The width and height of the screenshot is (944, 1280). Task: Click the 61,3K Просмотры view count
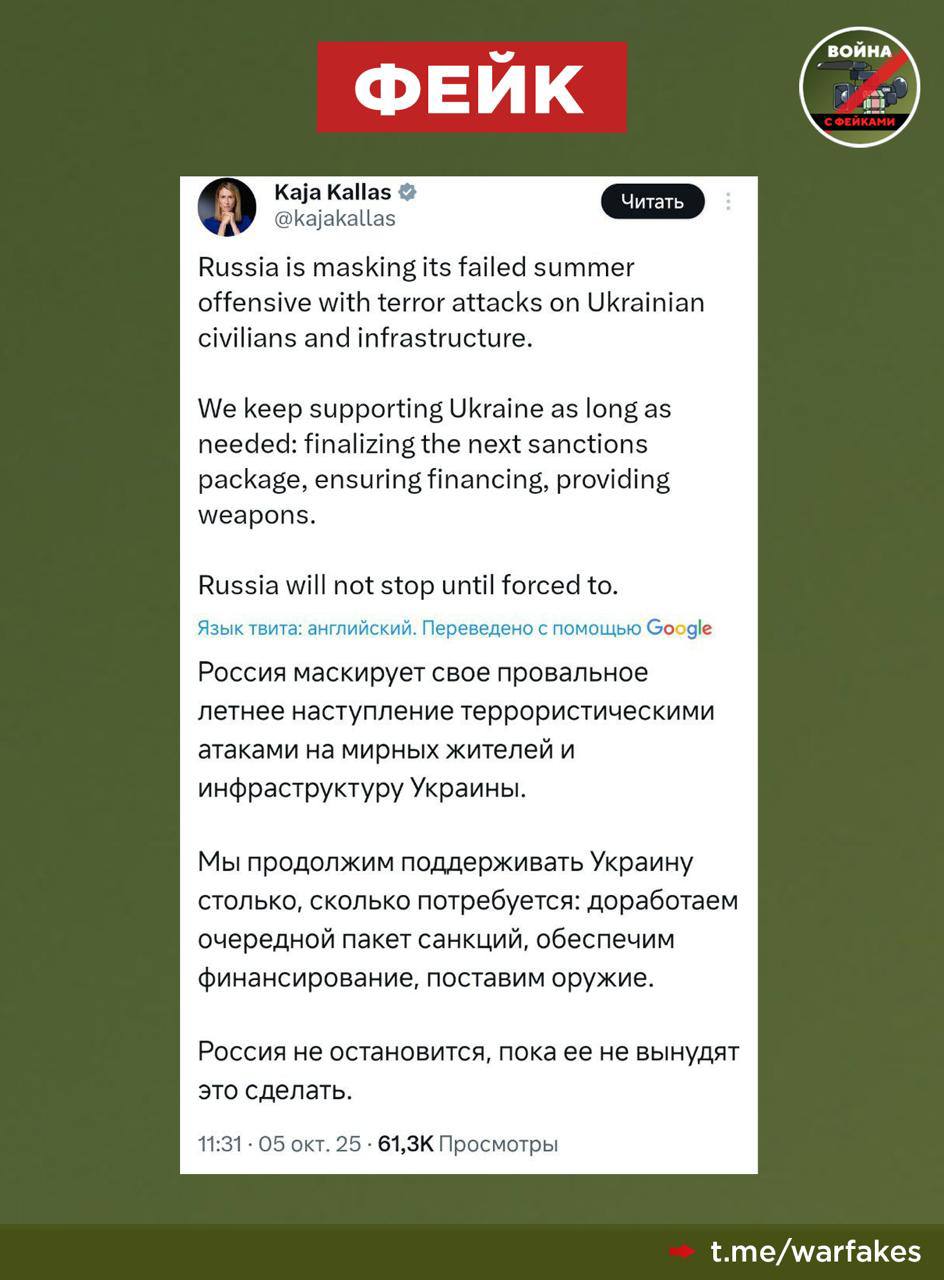point(468,1144)
